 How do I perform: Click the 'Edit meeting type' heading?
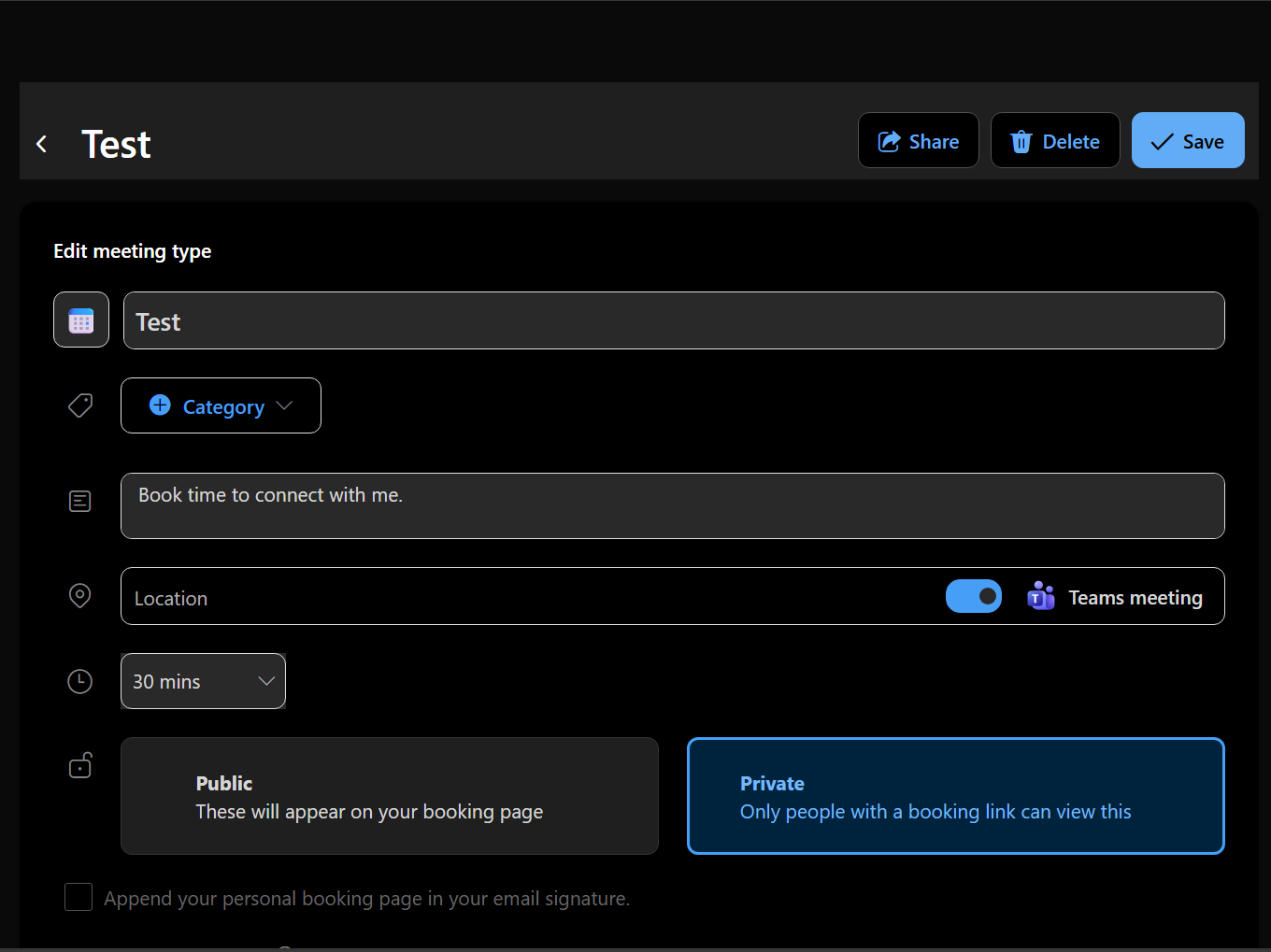coord(133,251)
